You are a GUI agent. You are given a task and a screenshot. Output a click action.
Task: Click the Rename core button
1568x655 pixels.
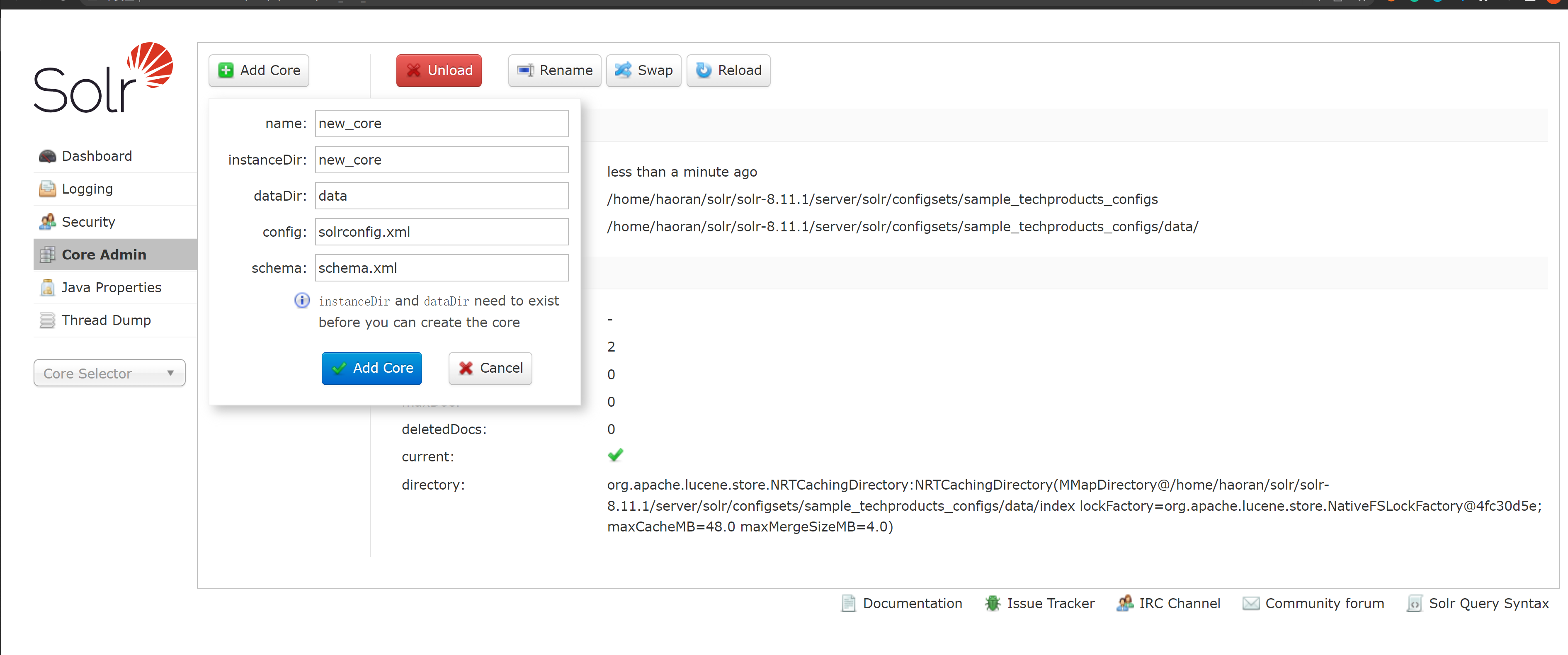(x=555, y=70)
